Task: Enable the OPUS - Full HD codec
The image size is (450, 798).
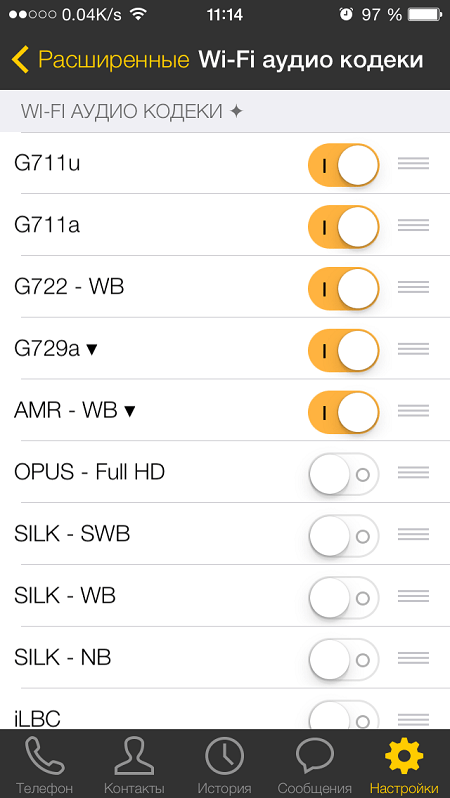Action: (x=344, y=473)
